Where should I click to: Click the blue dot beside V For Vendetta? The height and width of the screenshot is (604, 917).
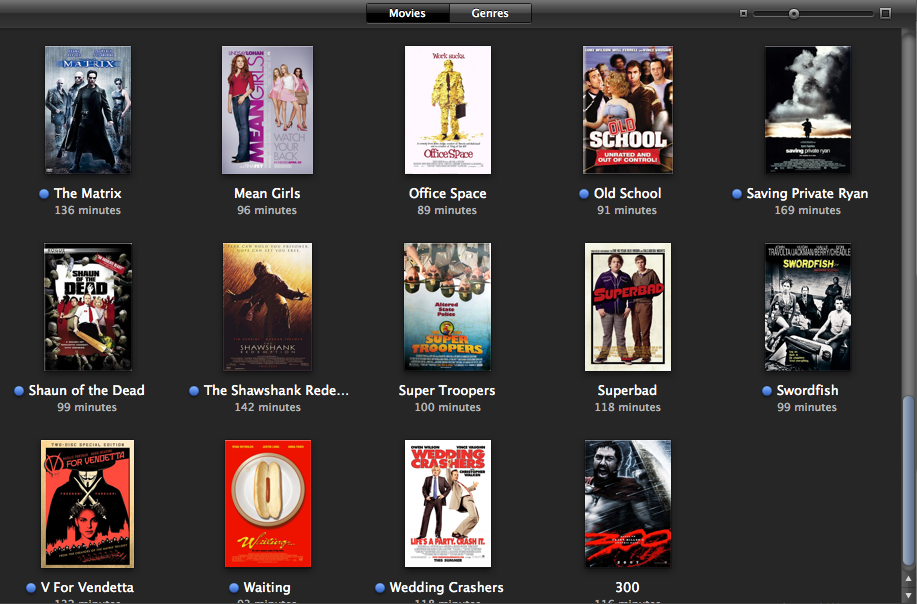(x=31, y=588)
